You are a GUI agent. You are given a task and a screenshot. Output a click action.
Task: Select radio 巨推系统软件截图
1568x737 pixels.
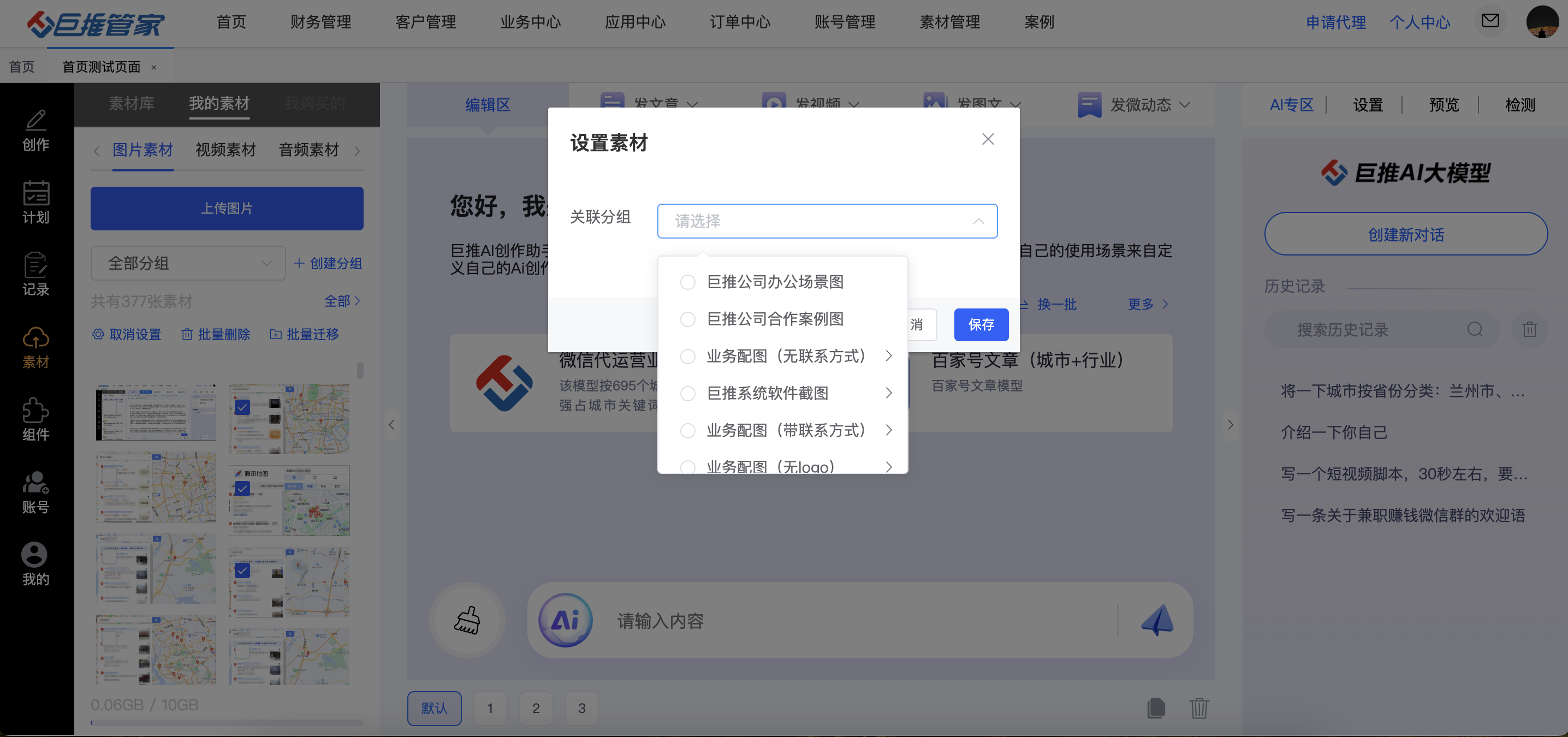point(688,393)
